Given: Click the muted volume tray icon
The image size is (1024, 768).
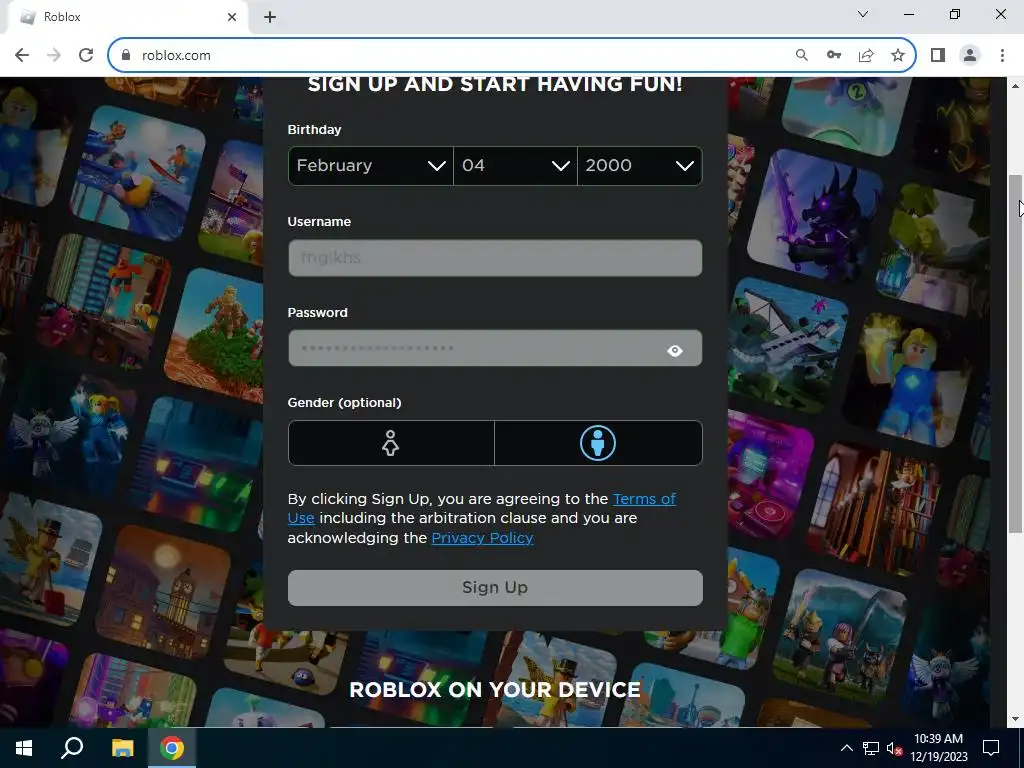Looking at the screenshot, I should pos(895,748).
